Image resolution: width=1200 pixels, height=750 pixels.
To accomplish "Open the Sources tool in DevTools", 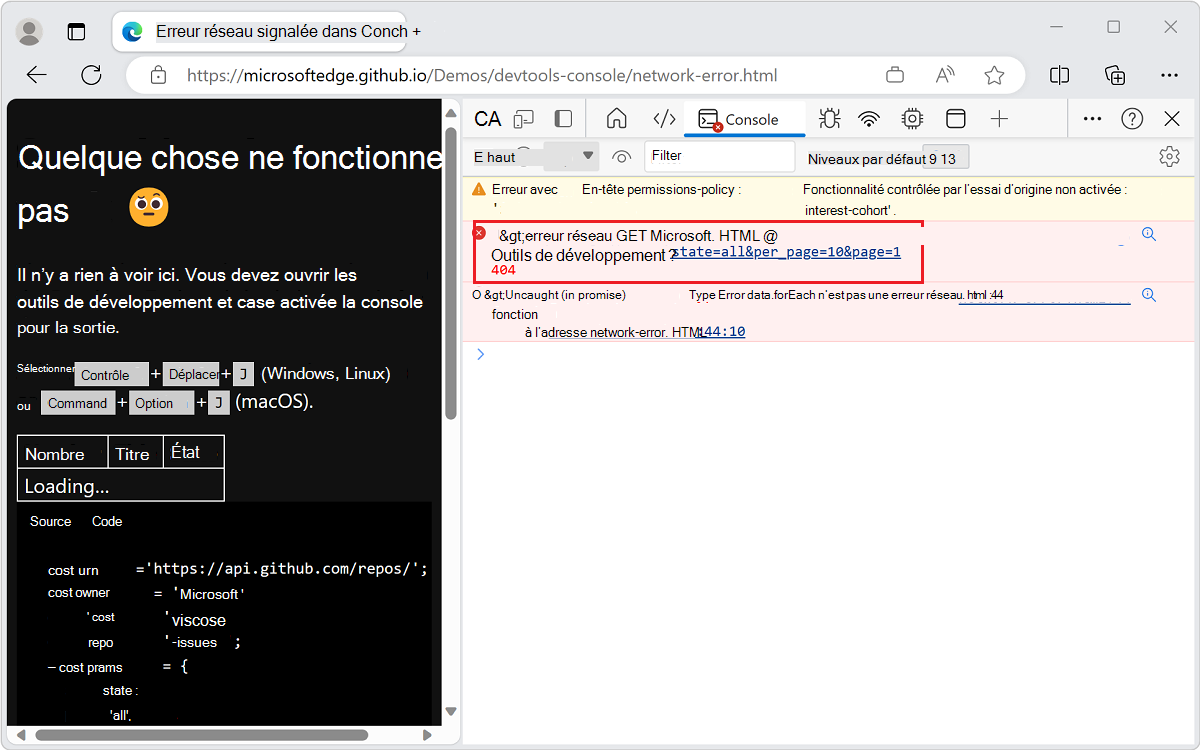I will tap(664, 118).
